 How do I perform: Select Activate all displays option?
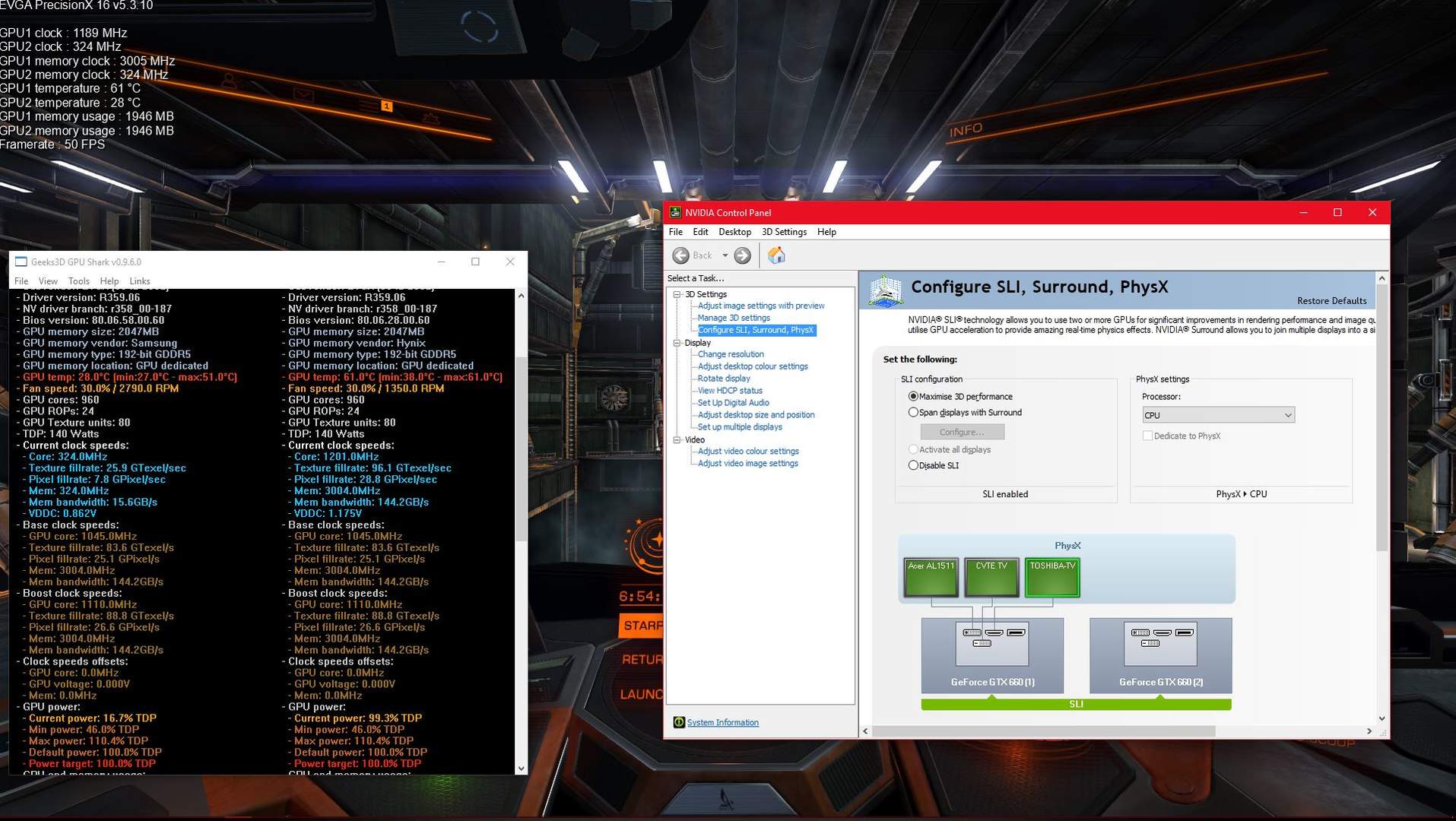[913, 449]
